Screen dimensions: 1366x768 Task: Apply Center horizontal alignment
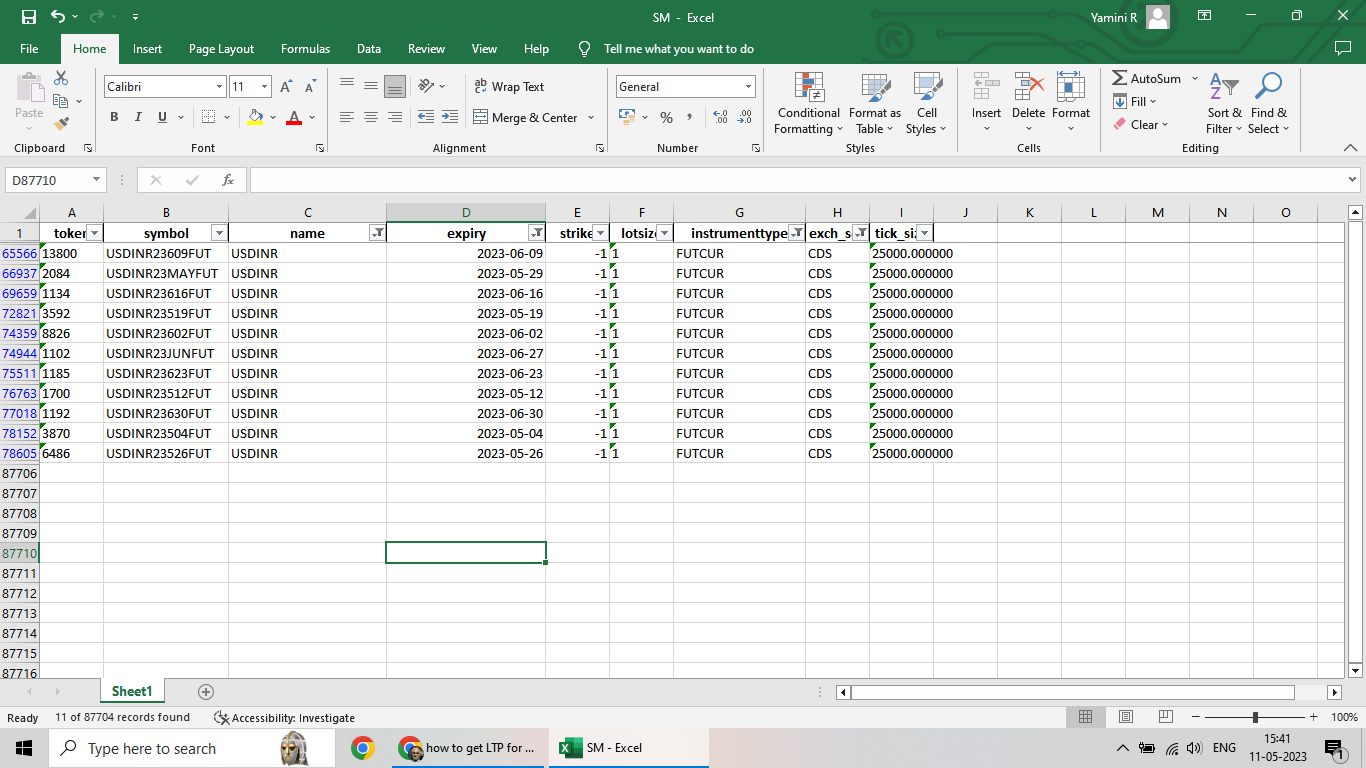[x=371, y=117]
